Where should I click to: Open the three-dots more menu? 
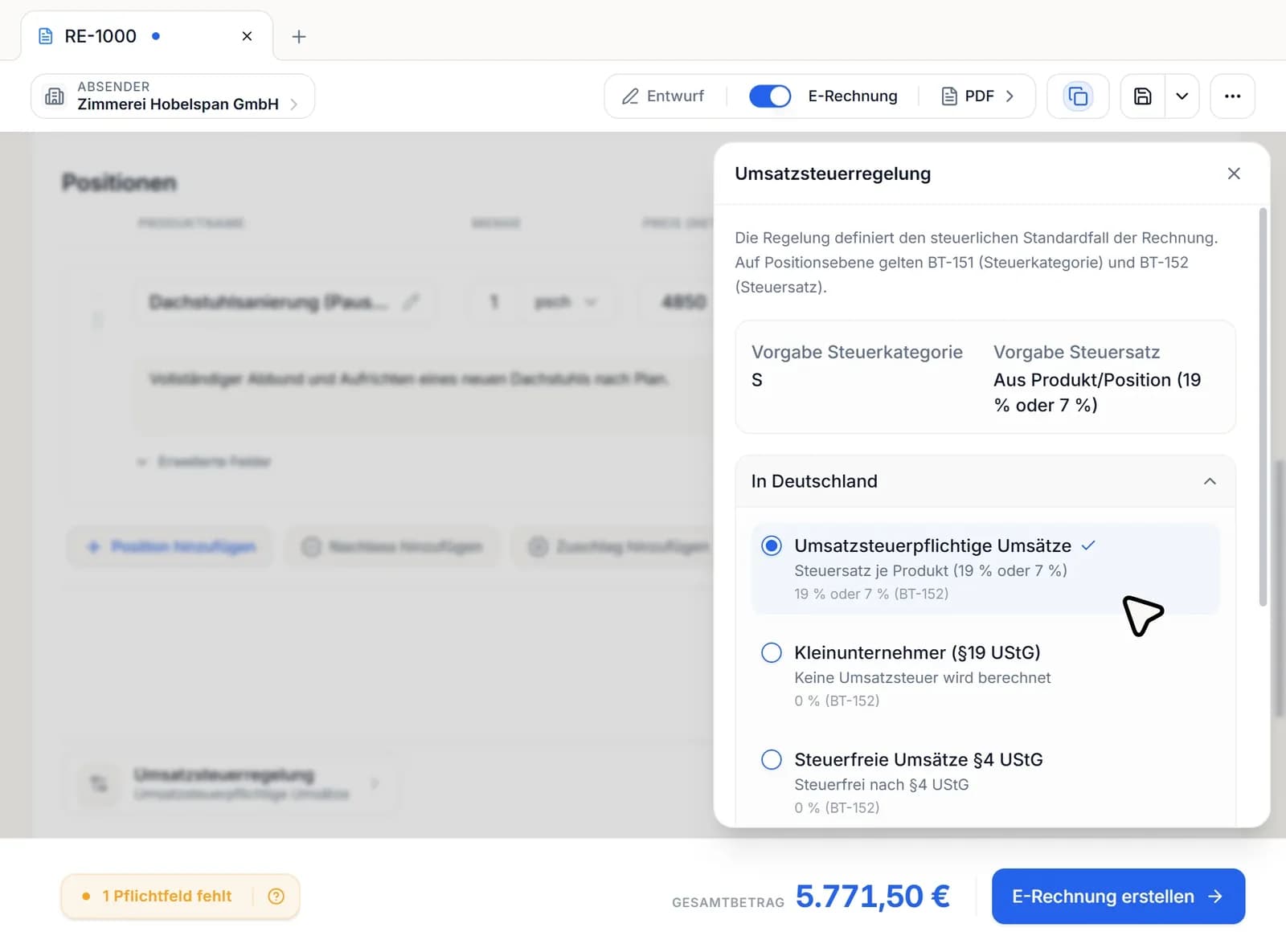click(x=1232, y=96)
